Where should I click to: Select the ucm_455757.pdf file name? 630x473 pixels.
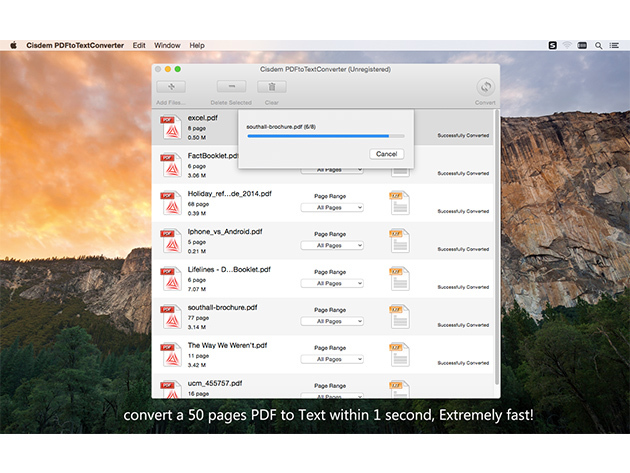click(x=215, y=383)
